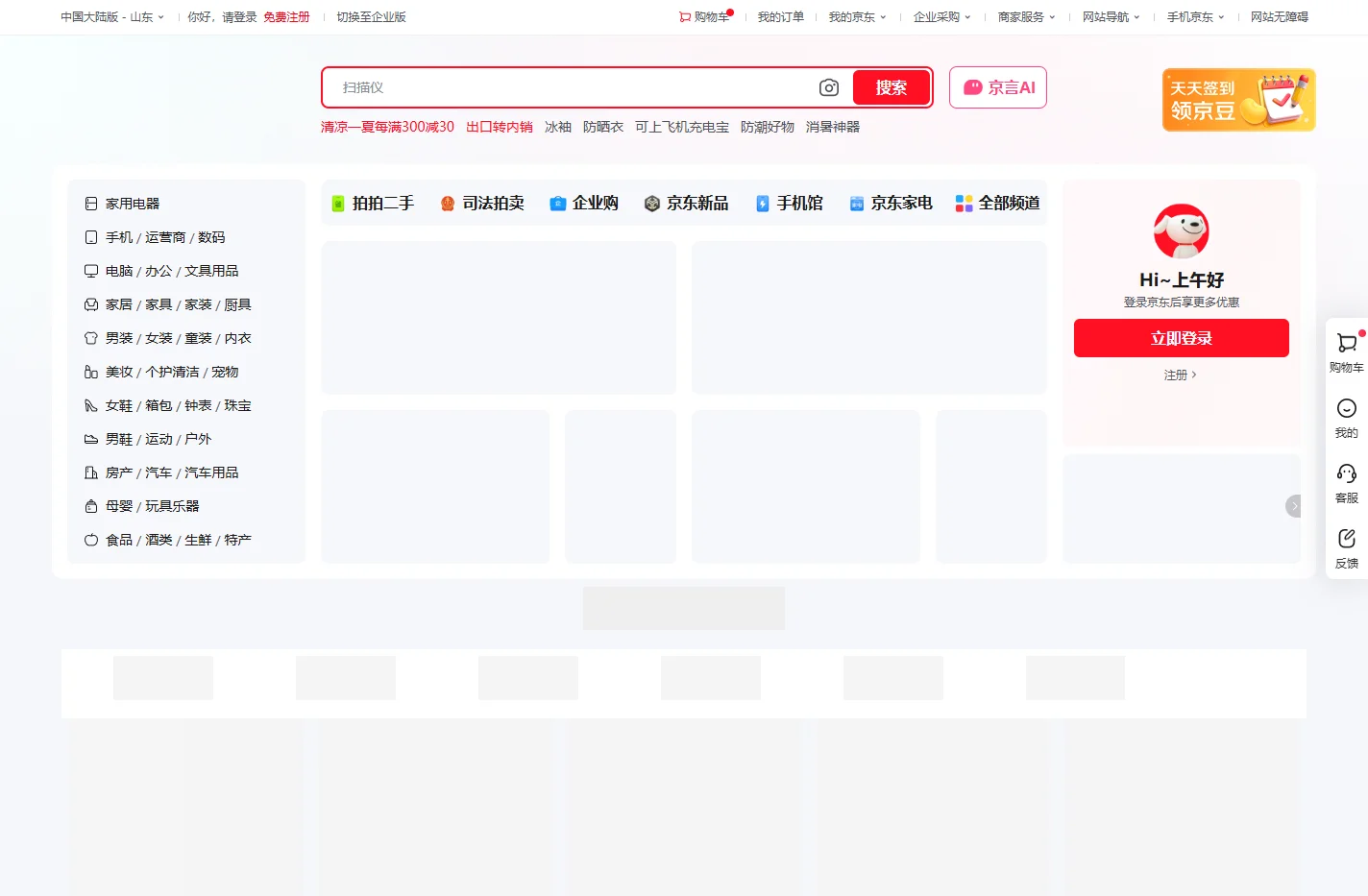
Task: Expand the 网站导航 dropdown
Action: tap(1111, 17)
